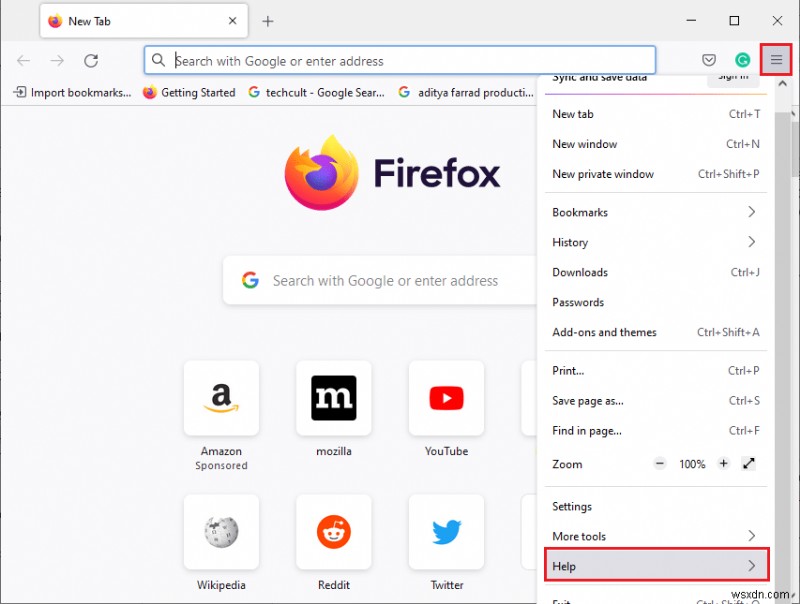Choose Save page as menu entry

pos(656,401)
